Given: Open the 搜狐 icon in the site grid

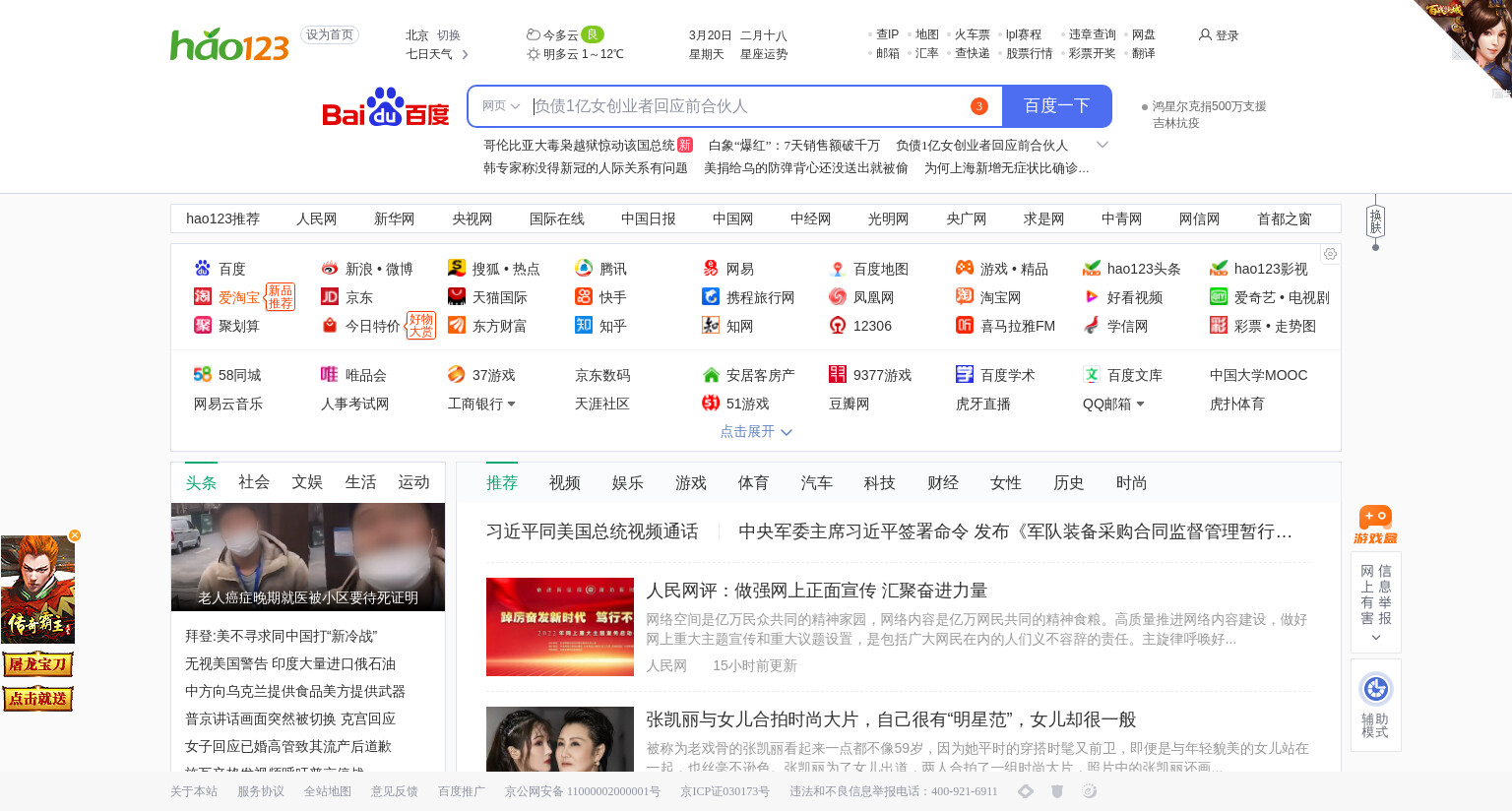Looking at the screenshot, I should click(x=457, y=268).
